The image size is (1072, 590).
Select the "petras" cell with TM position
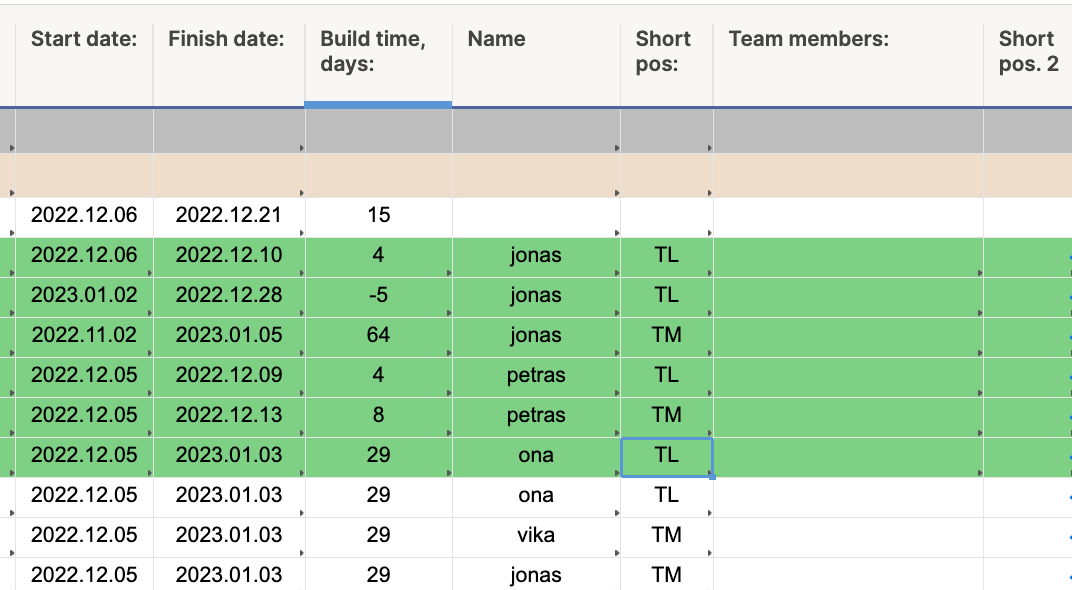(535, 415)
